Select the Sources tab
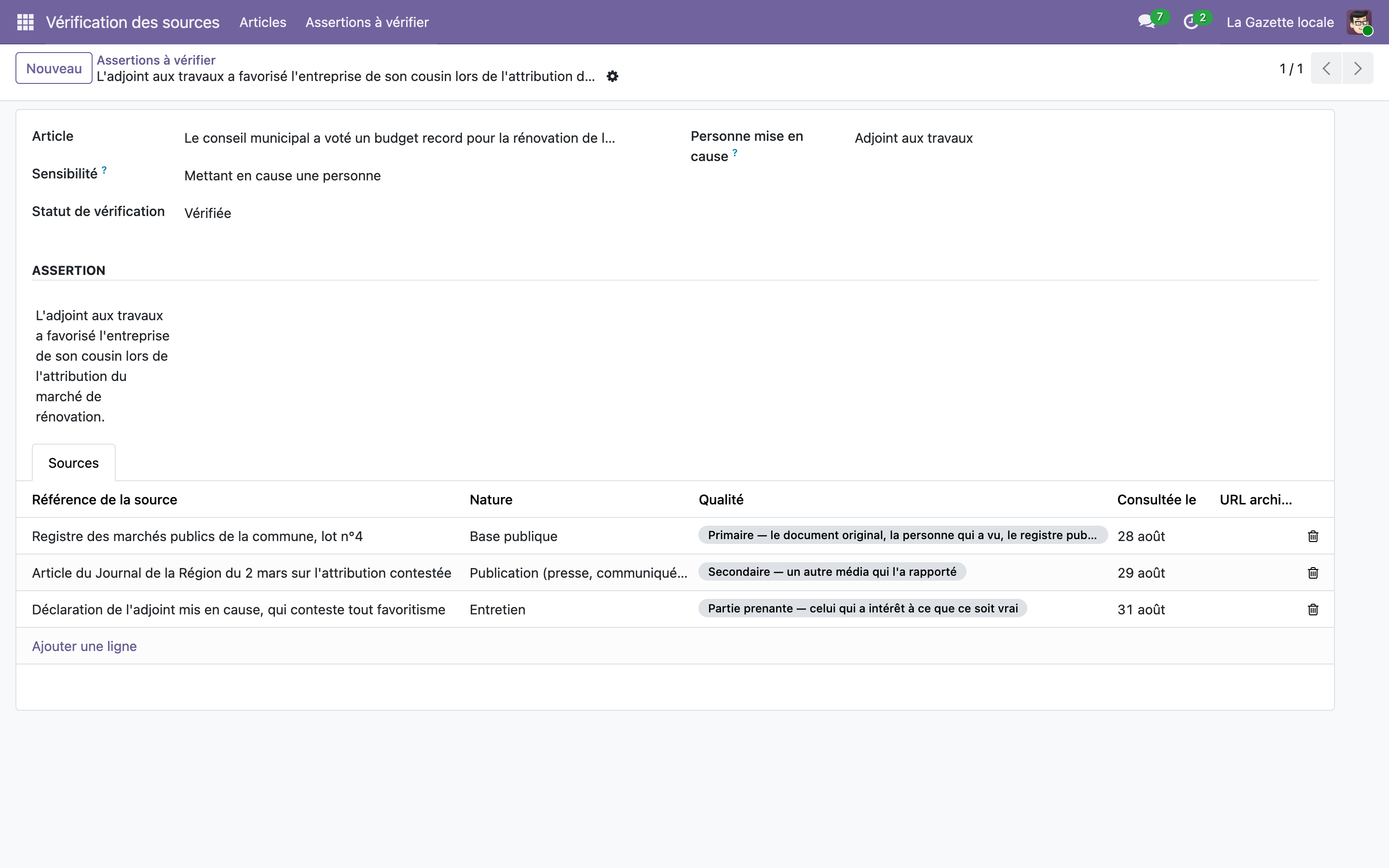 tap(73, 463)
